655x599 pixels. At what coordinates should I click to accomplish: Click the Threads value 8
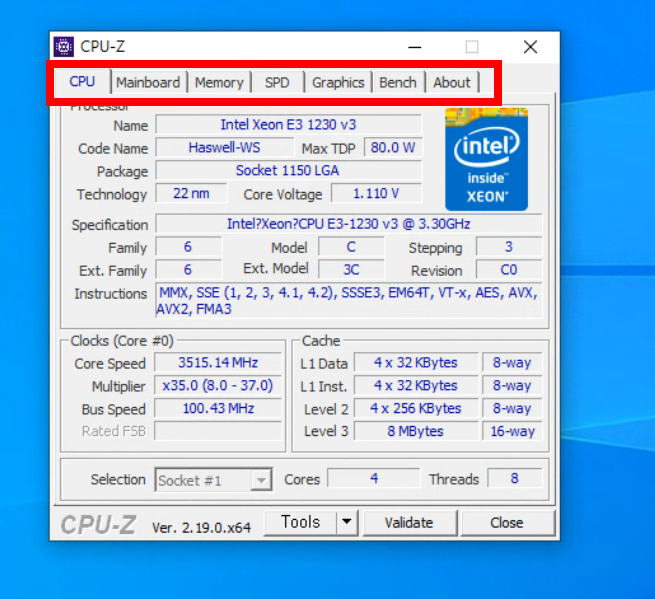click(515, 478)
